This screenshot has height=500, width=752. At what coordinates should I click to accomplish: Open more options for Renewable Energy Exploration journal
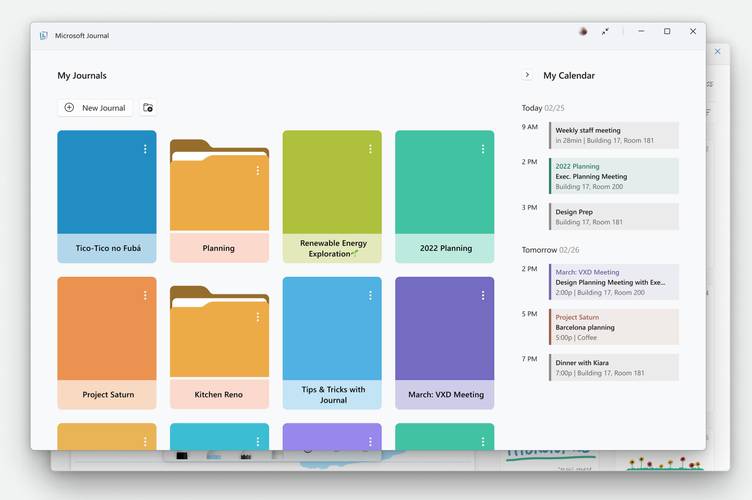click(370, 149)
